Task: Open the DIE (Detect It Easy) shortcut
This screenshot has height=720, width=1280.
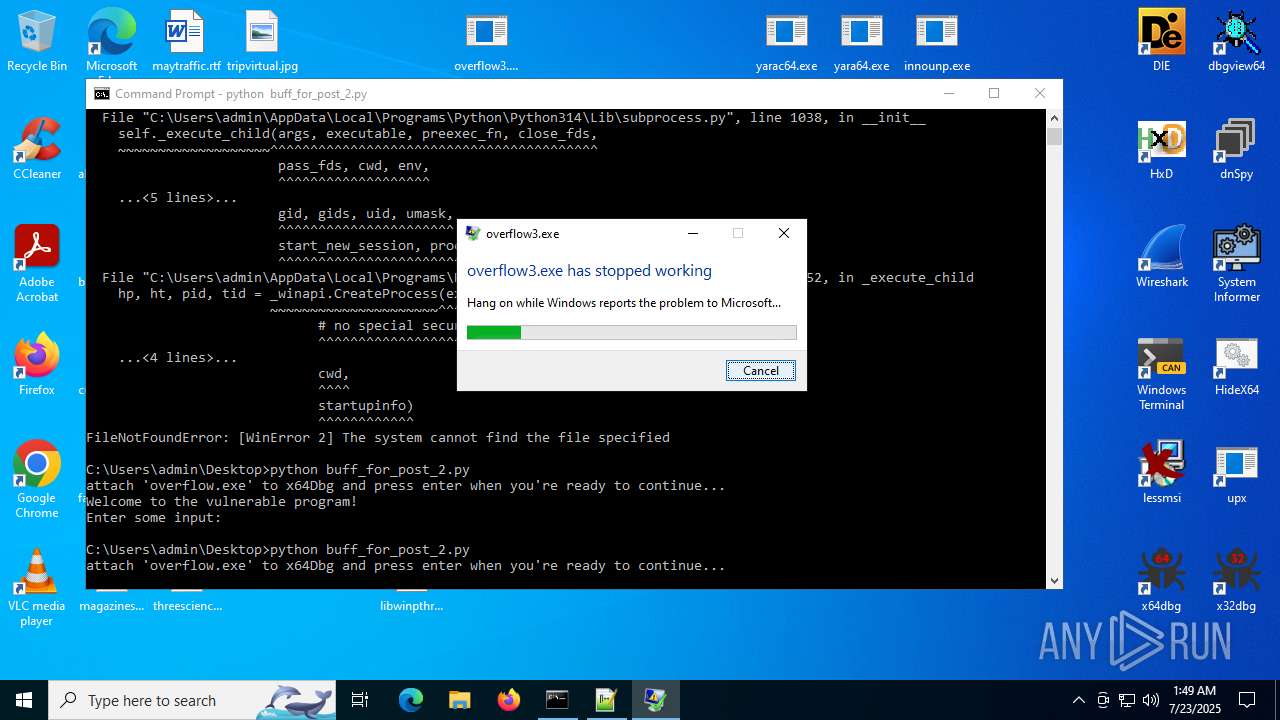Action: (1161, 41)
